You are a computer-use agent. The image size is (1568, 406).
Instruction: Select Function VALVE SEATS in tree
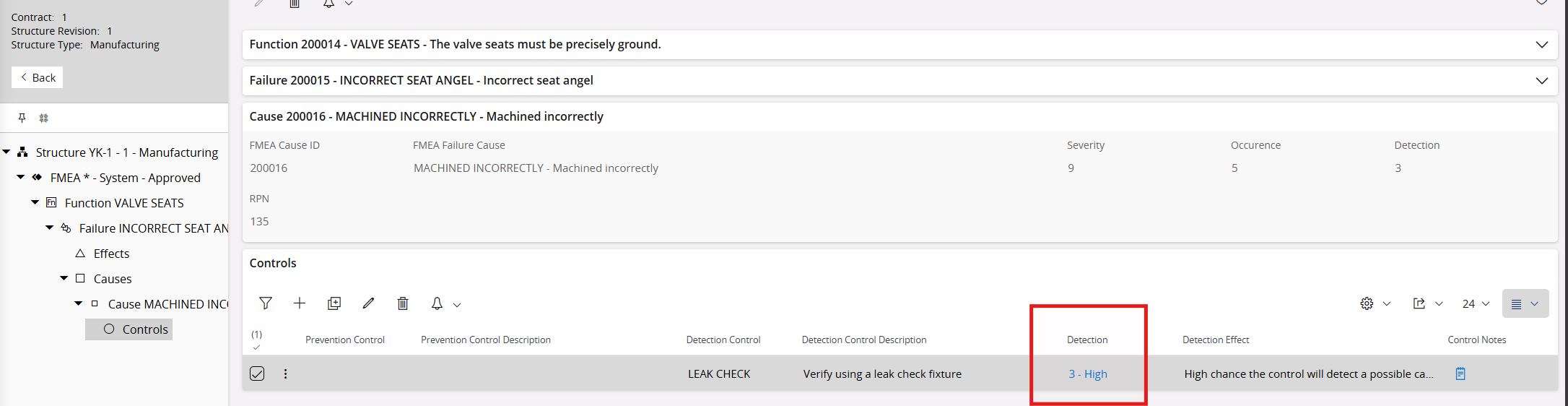pos(124,203)
